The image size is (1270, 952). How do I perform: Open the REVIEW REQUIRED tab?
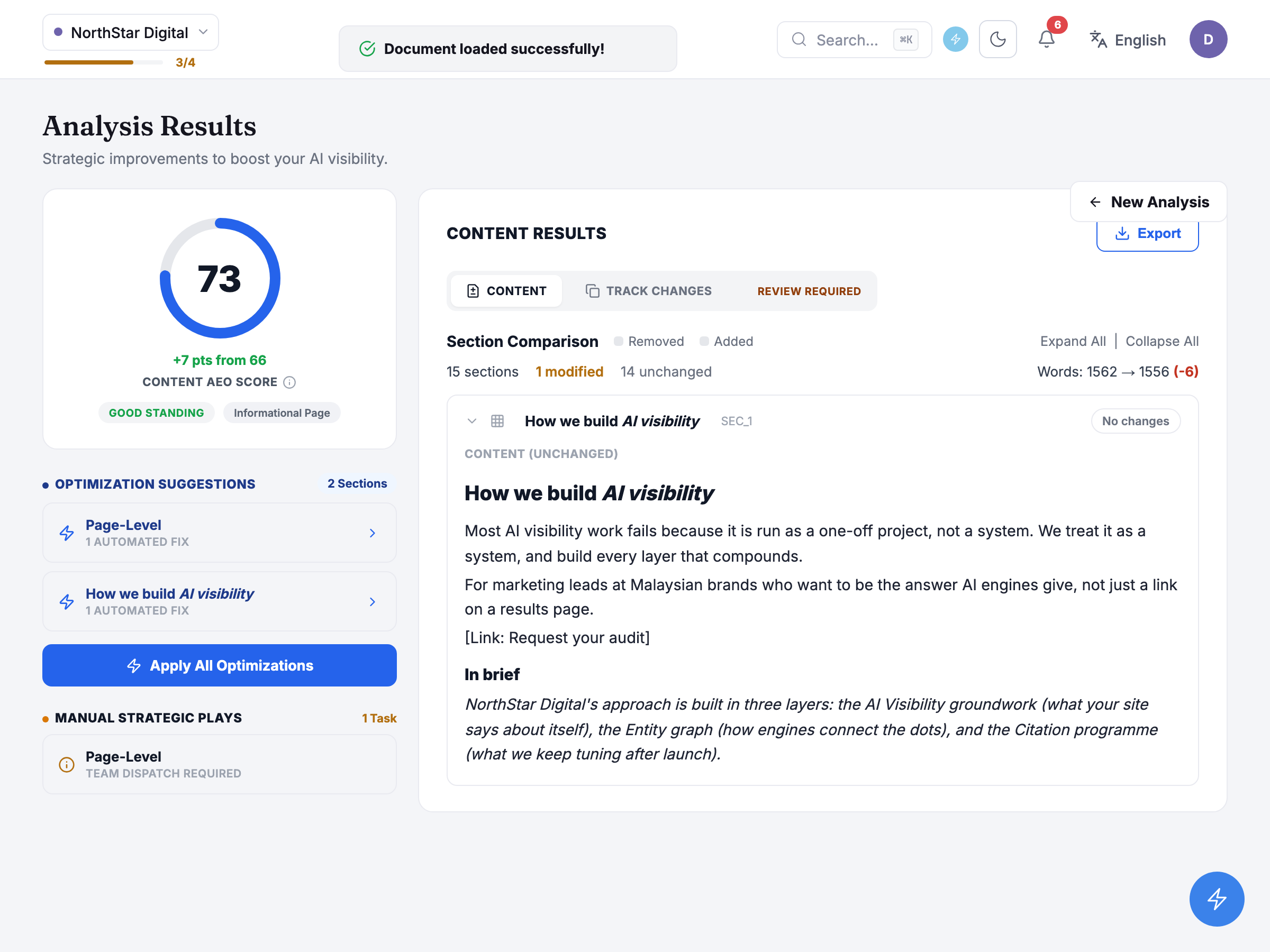point(809,291)
